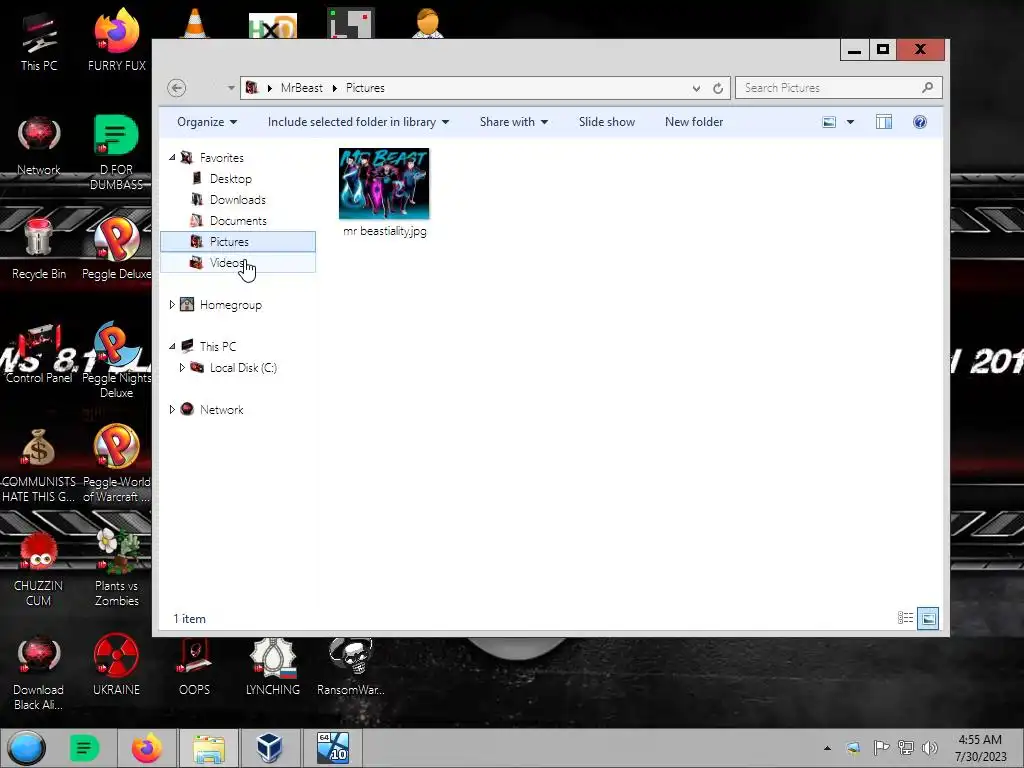Image resolution: width=1024 pixels, height=768 pixels.
Task: Open recent locations dropdown arrow
Action: click(x=231, y=88)
